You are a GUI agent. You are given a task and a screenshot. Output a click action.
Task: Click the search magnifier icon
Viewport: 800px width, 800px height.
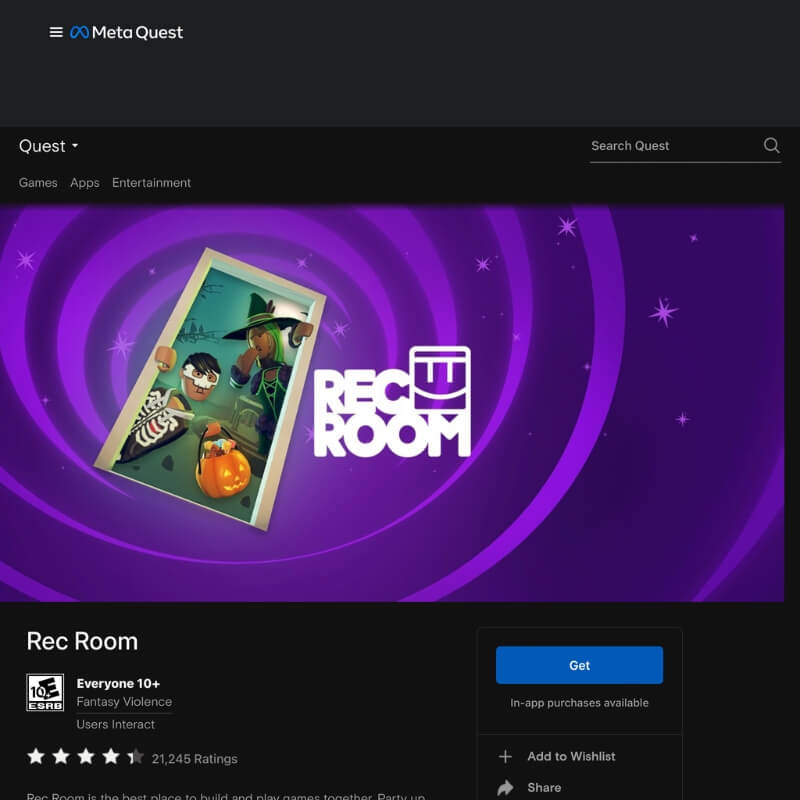tap(771, 145)
